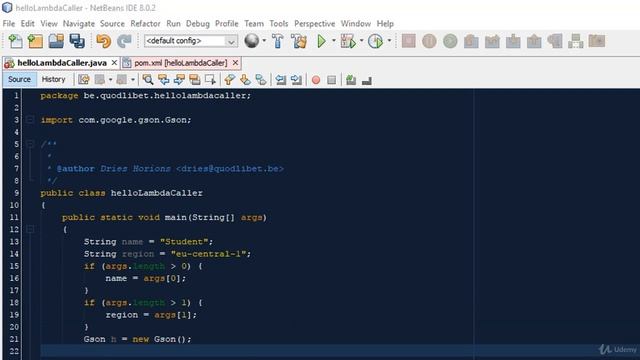Click the grey Redo arrow icon
This screenshot has height=360, width=640.
coord(124,41)
